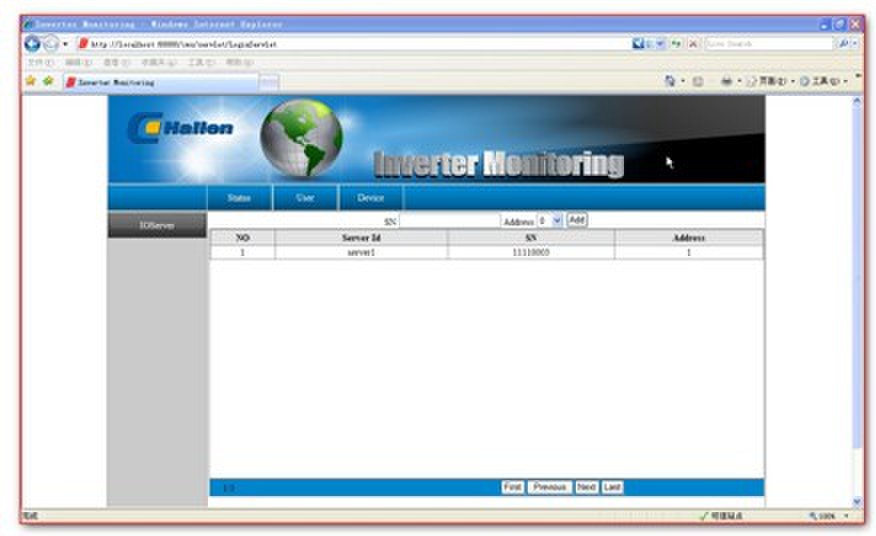Click the Feeds icon in command bar
This screenshot has width=876, height=536.
click(x=698, y=82)
